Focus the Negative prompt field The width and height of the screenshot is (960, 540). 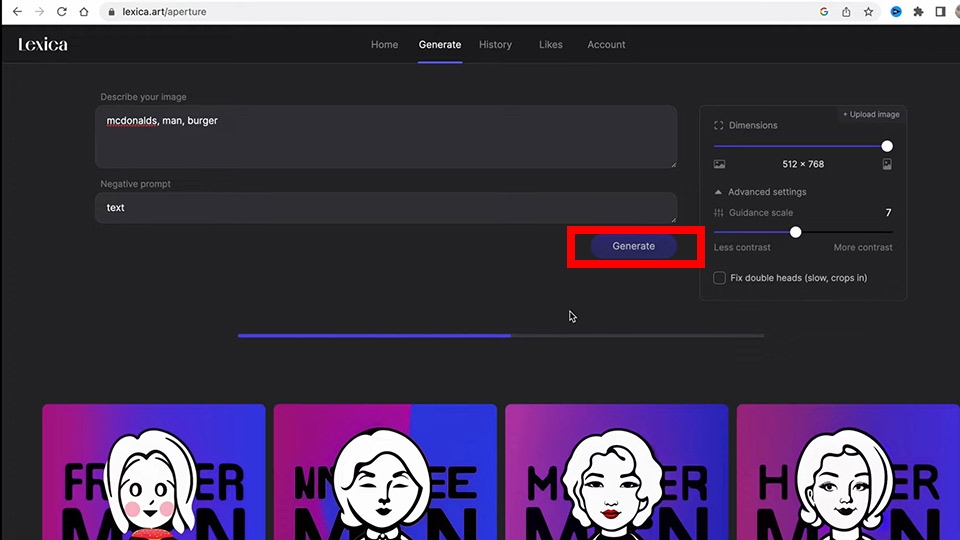[x=386, y=208]
